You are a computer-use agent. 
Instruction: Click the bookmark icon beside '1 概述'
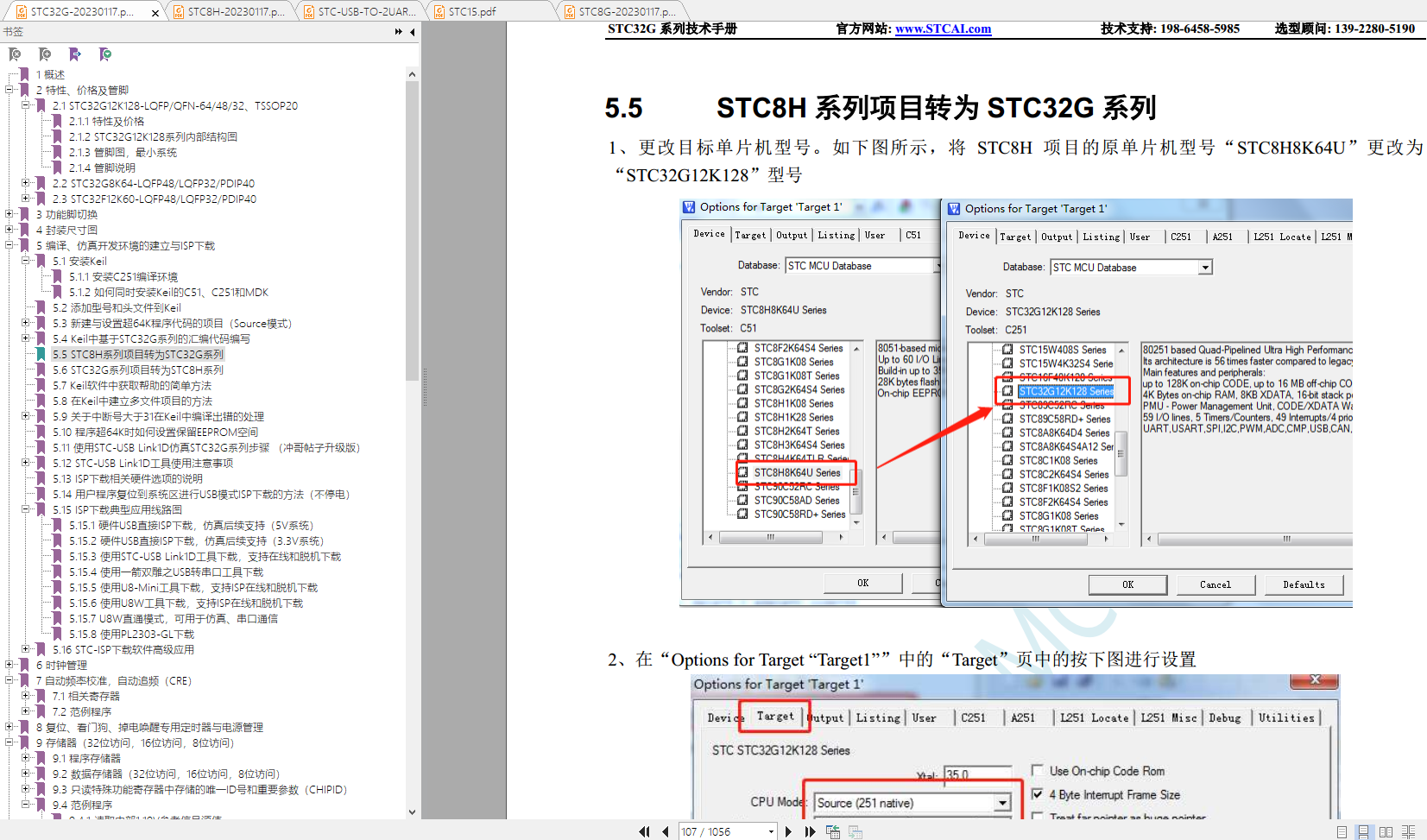[24, 74]
